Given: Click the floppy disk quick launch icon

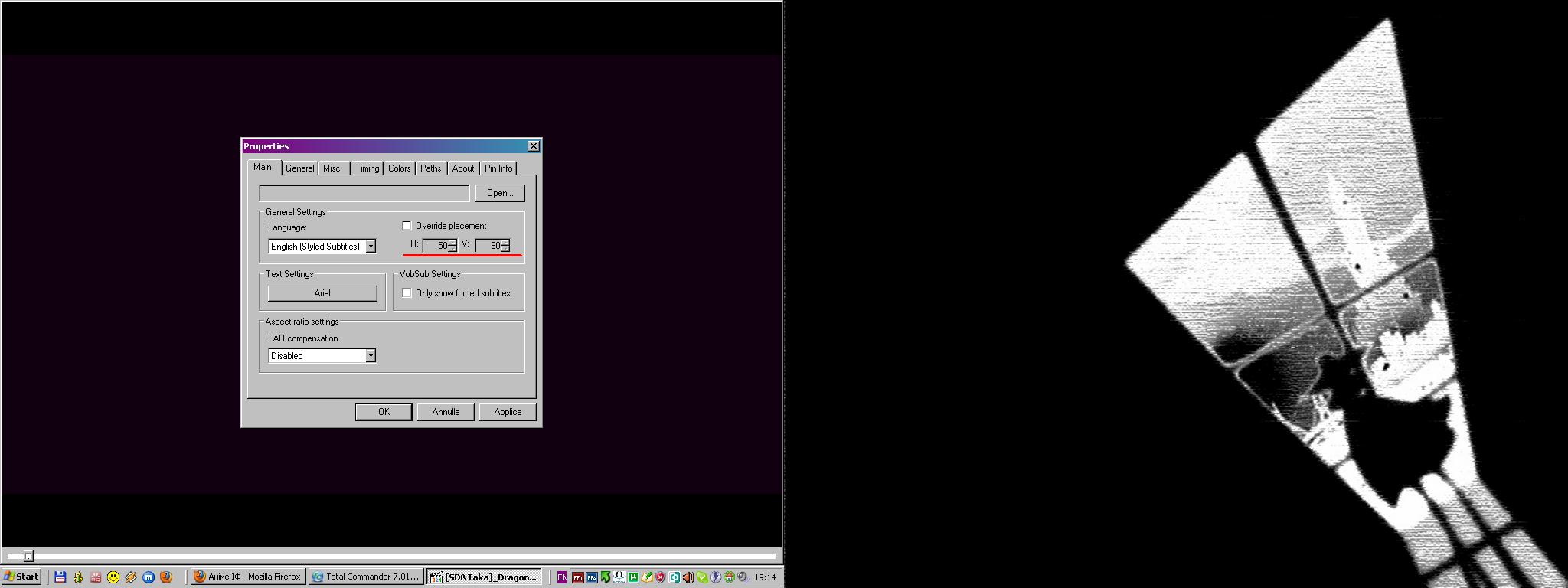Looking at the screenshot, I should click(x=60, y=577).
